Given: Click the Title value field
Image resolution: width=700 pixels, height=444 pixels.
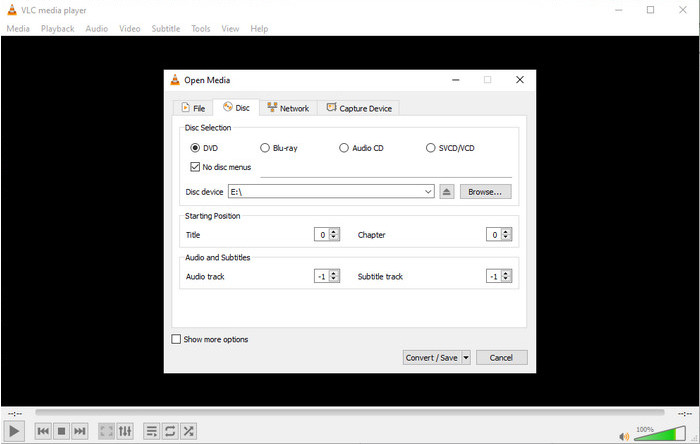Looking at the screenshot, I should click(x=322, y=235).
